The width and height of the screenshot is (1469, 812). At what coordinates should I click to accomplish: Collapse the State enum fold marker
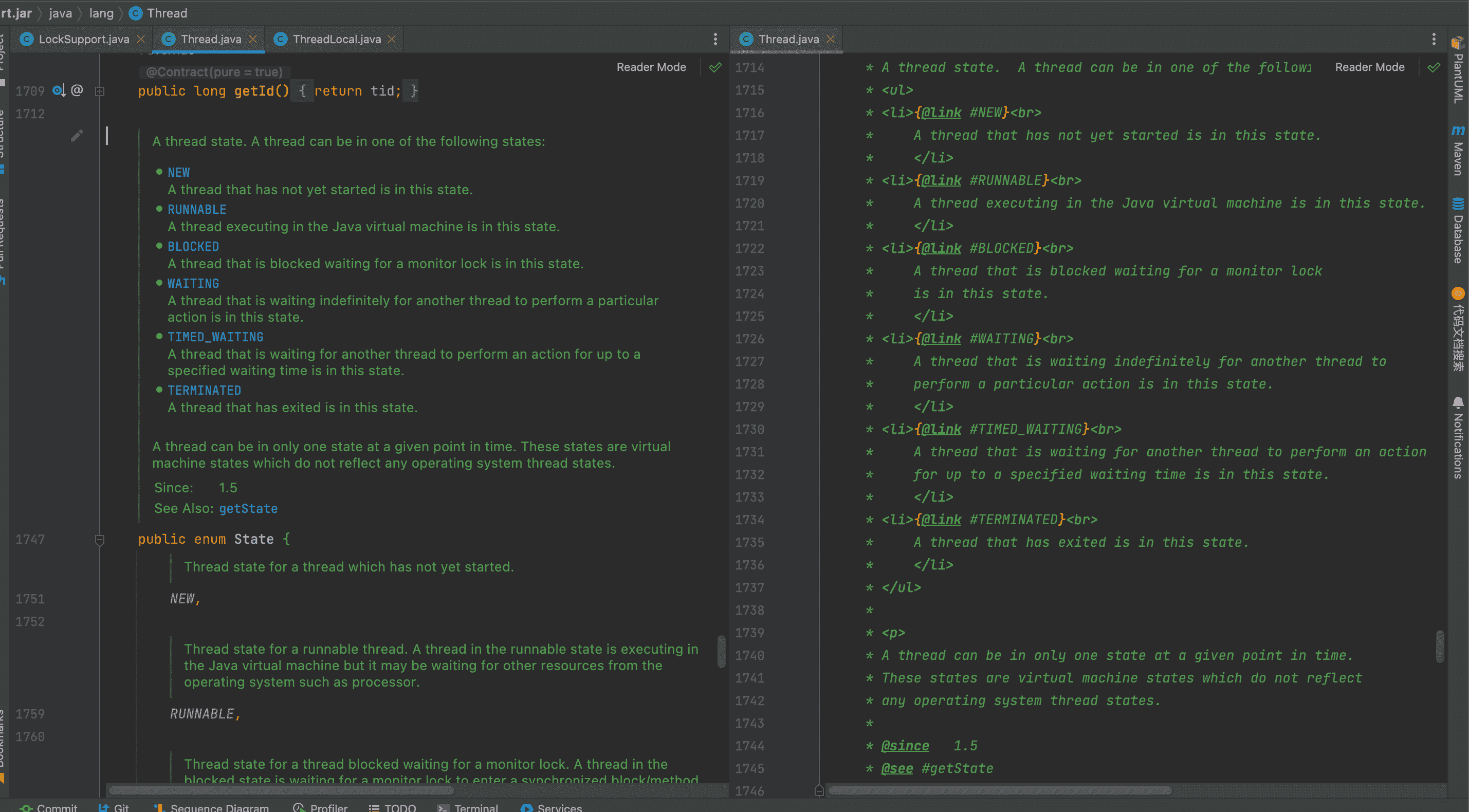[100, 540]
